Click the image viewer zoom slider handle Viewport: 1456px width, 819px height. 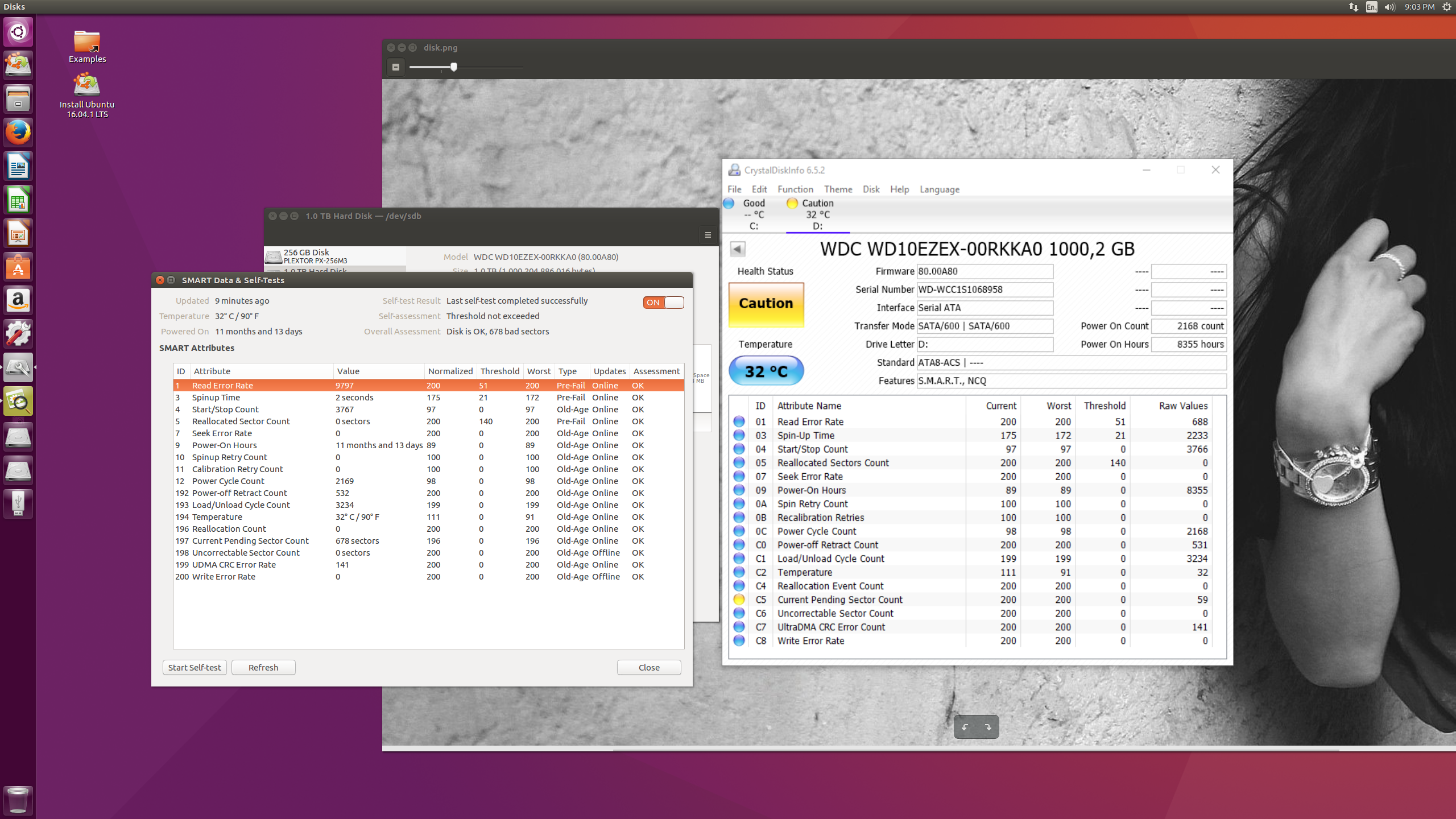[454, 67]
